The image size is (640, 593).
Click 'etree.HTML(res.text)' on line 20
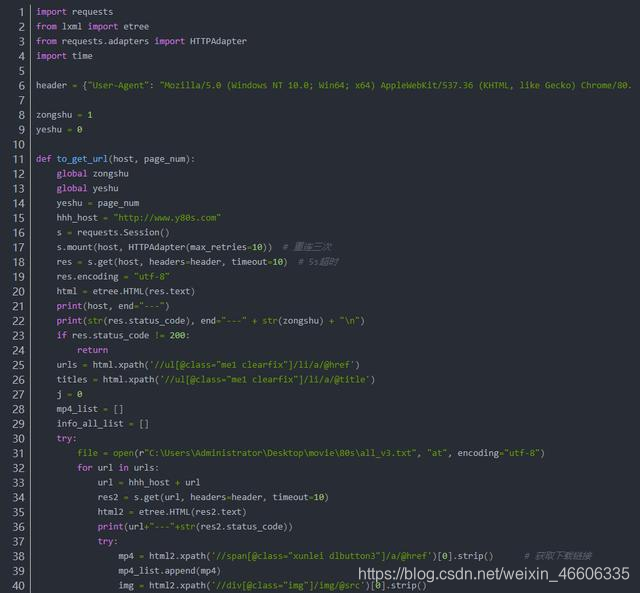[144, 291]
